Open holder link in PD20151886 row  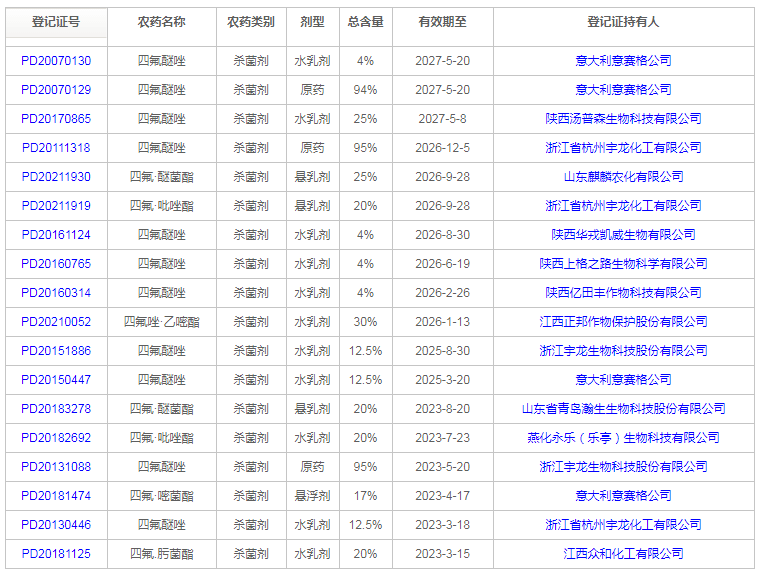point(623,351)
